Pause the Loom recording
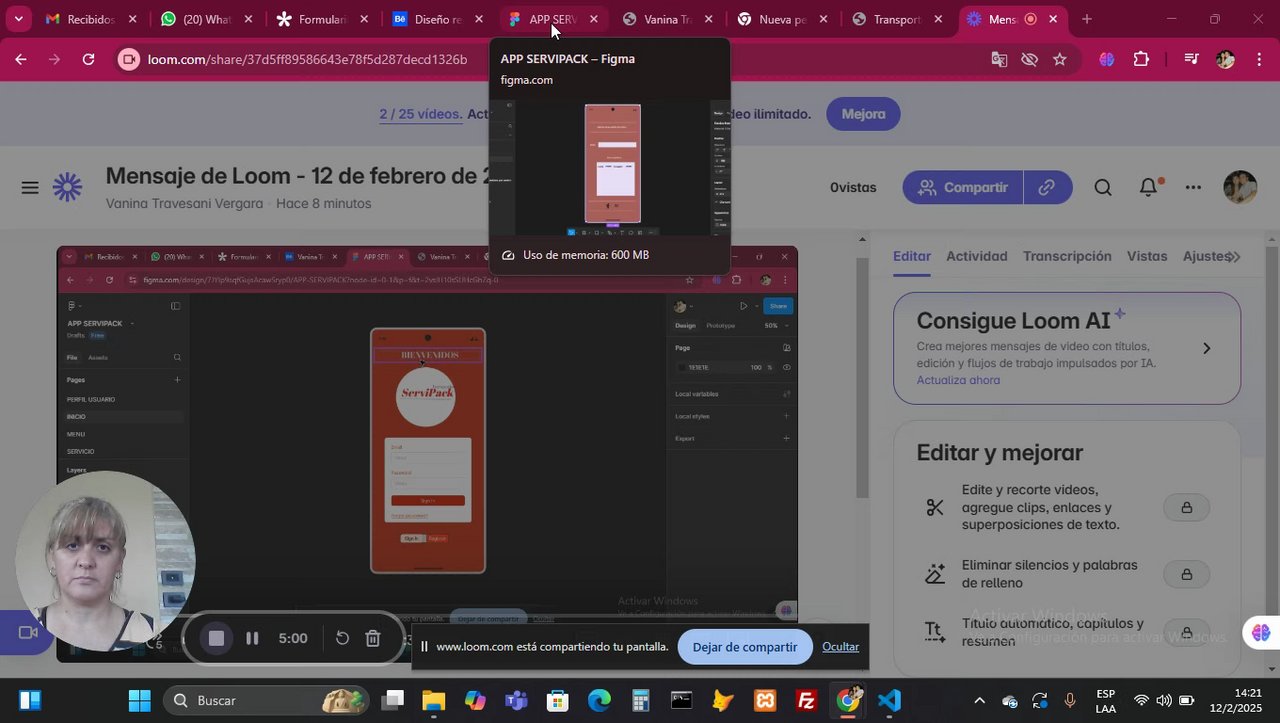Screen dimensions: 1280x723 (252, 638)
